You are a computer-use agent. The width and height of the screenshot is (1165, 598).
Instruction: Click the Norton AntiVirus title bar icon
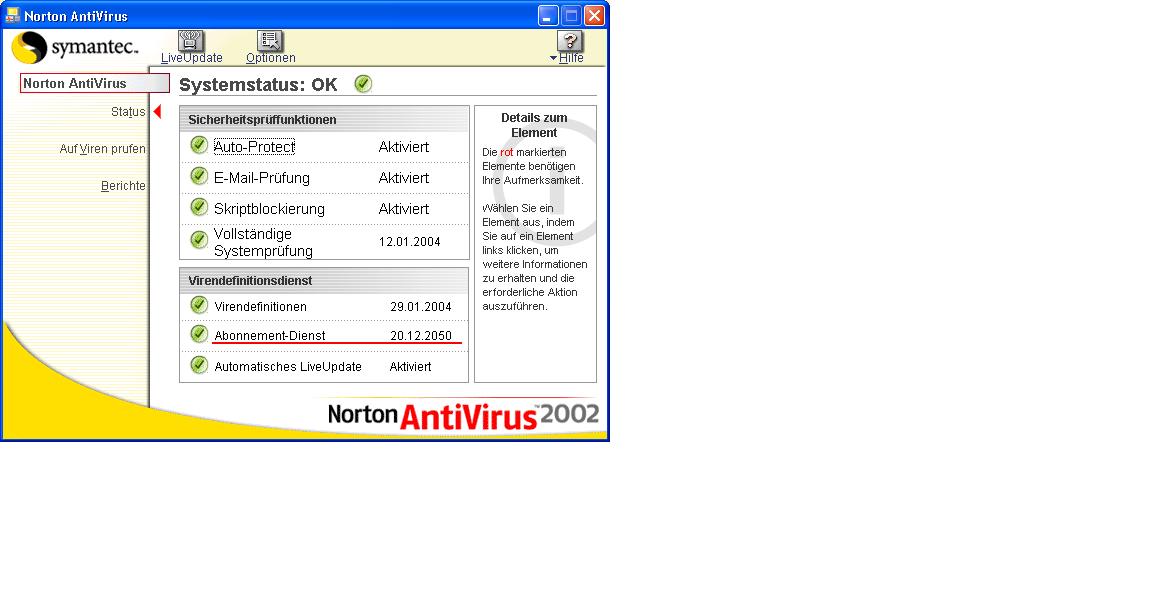[12, 15]
